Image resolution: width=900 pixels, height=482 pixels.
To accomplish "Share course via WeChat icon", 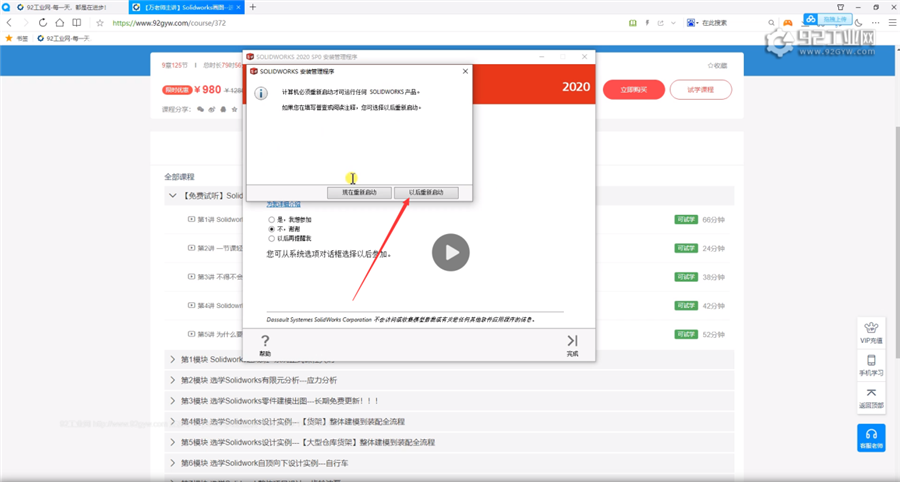I will [x=200, y=109].
